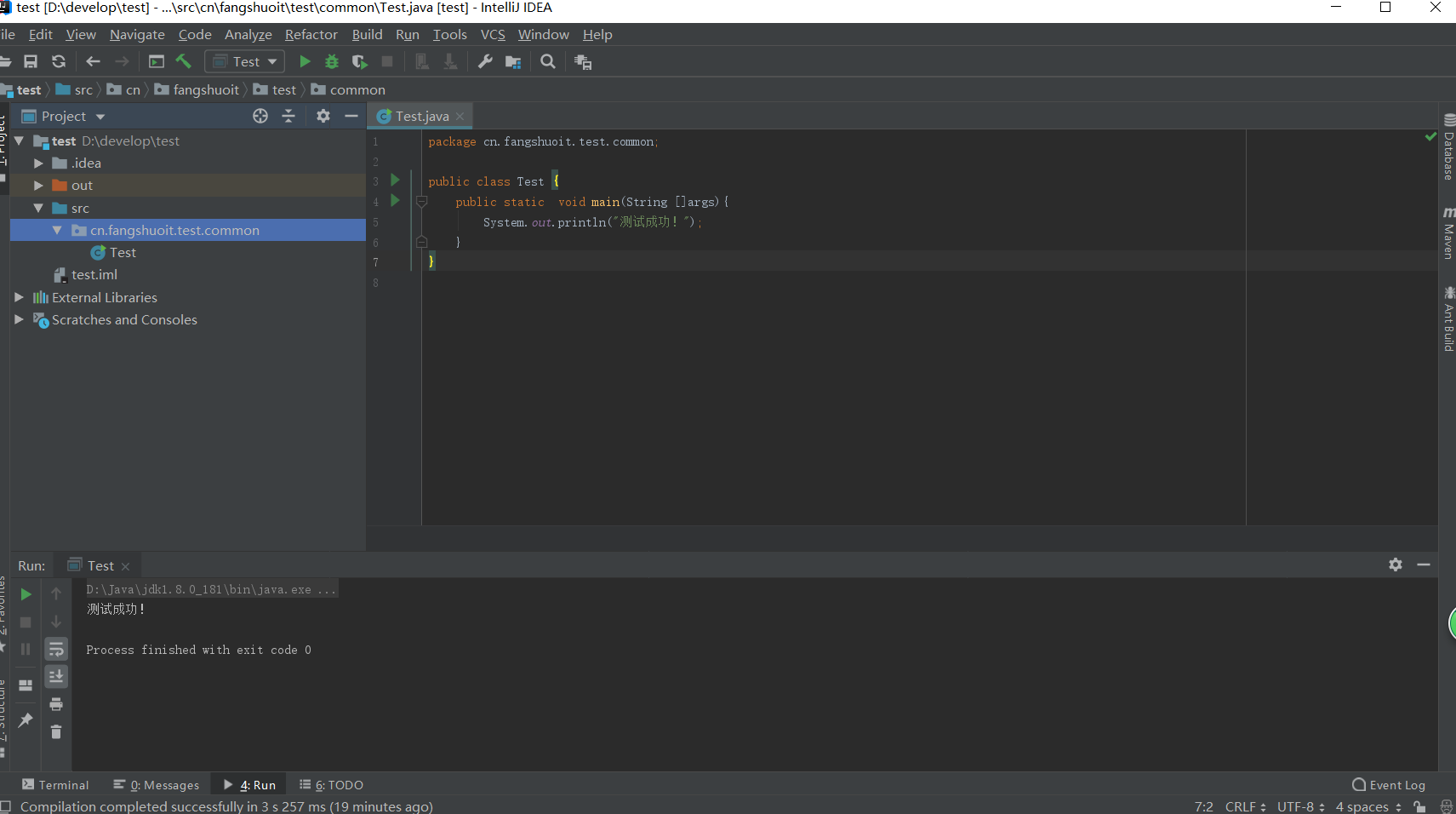Start debugging with the green bug icon
Viewport: 1456px width, 814px height.
point(332,61)
